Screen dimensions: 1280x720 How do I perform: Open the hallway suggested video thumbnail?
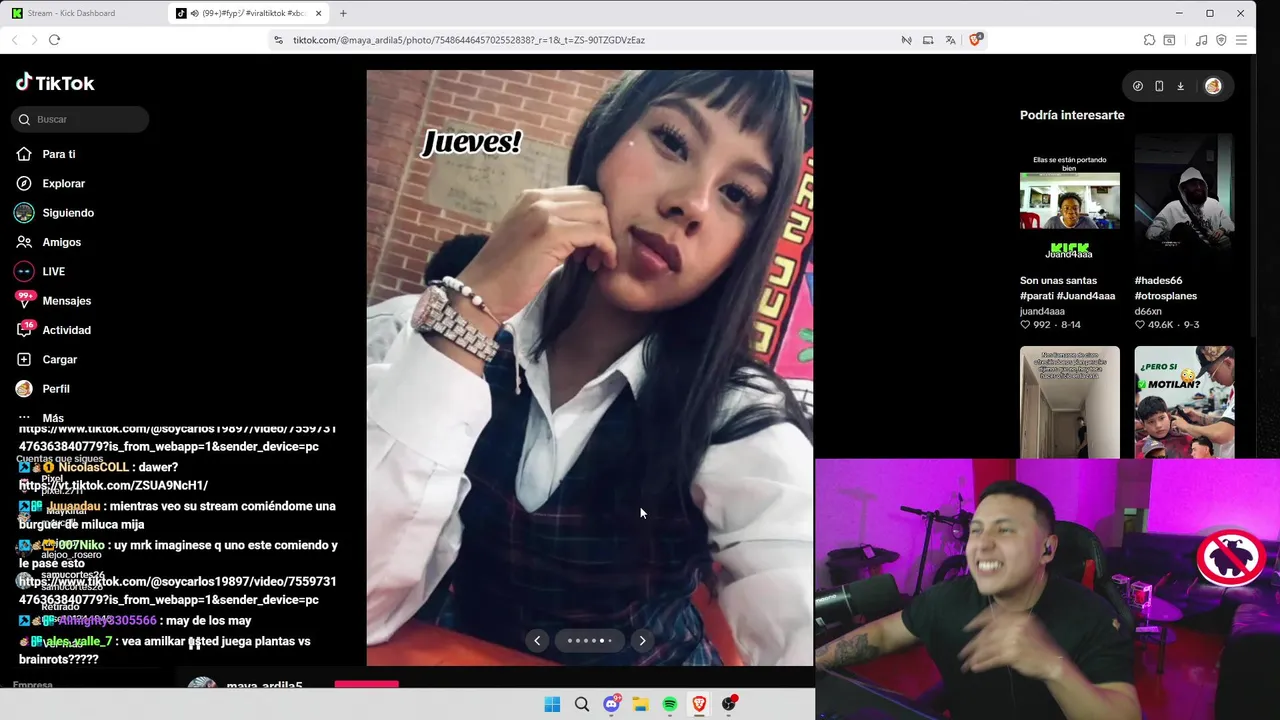pyautogui.click(x=1070, y=402)
